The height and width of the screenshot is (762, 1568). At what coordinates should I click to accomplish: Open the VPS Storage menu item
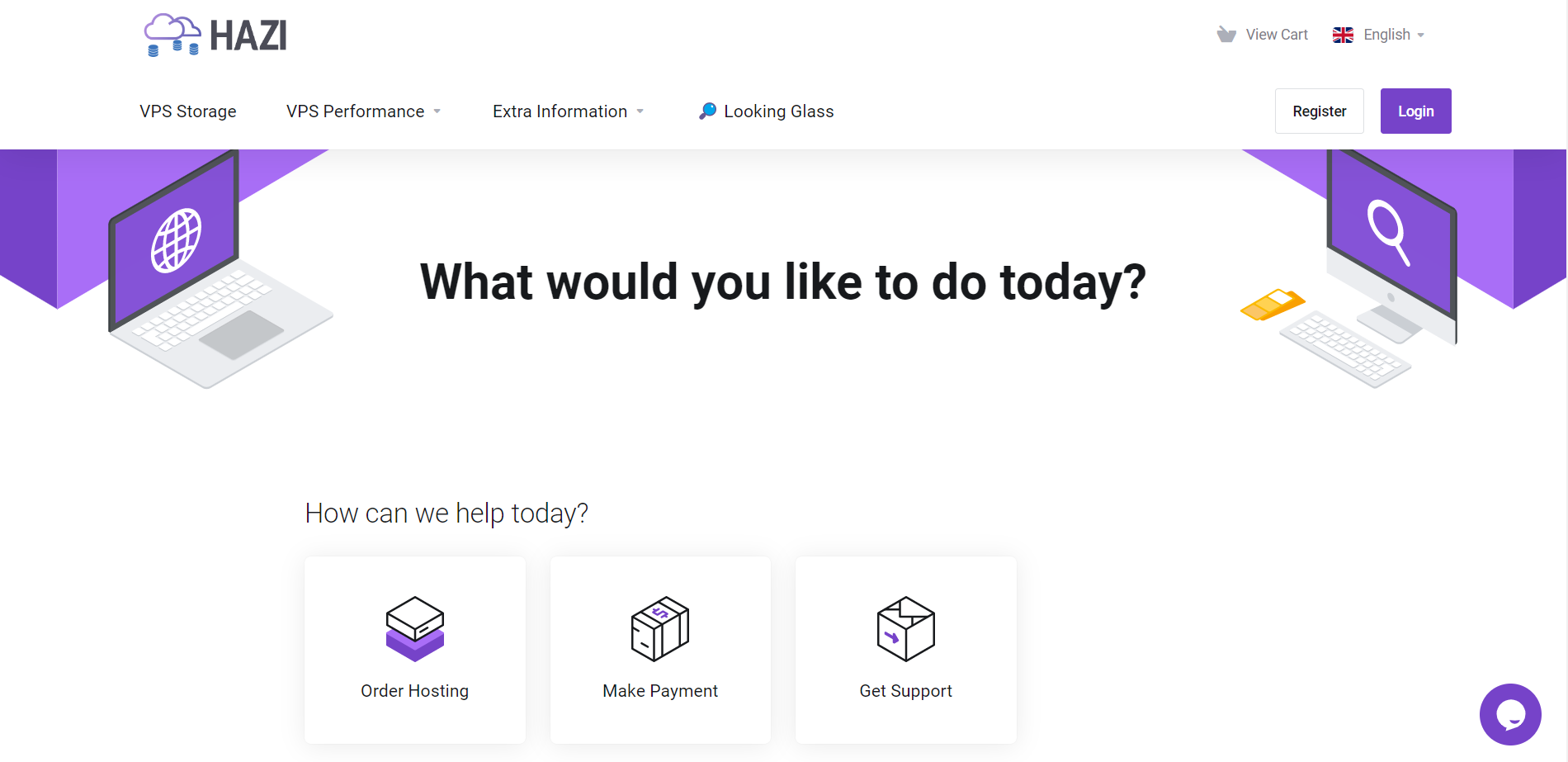(x=188, y=111)
